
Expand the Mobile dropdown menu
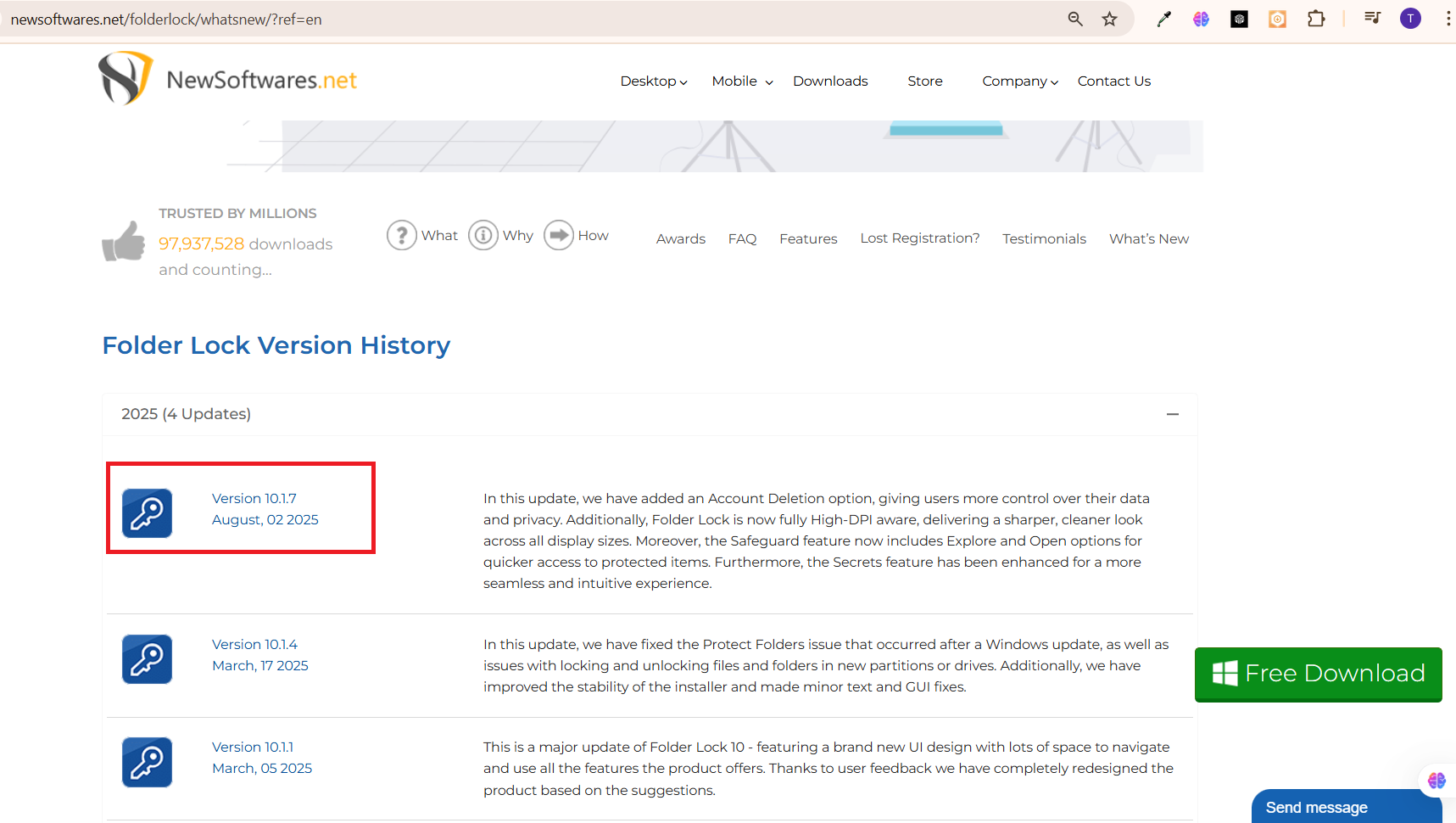743,81
